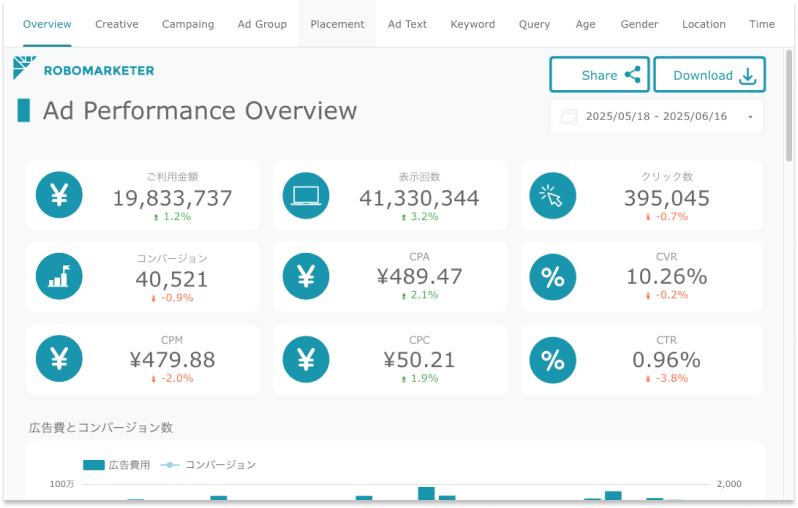Toggle コンバージョン legend line series
798x508 pixels.
point(208,465)
